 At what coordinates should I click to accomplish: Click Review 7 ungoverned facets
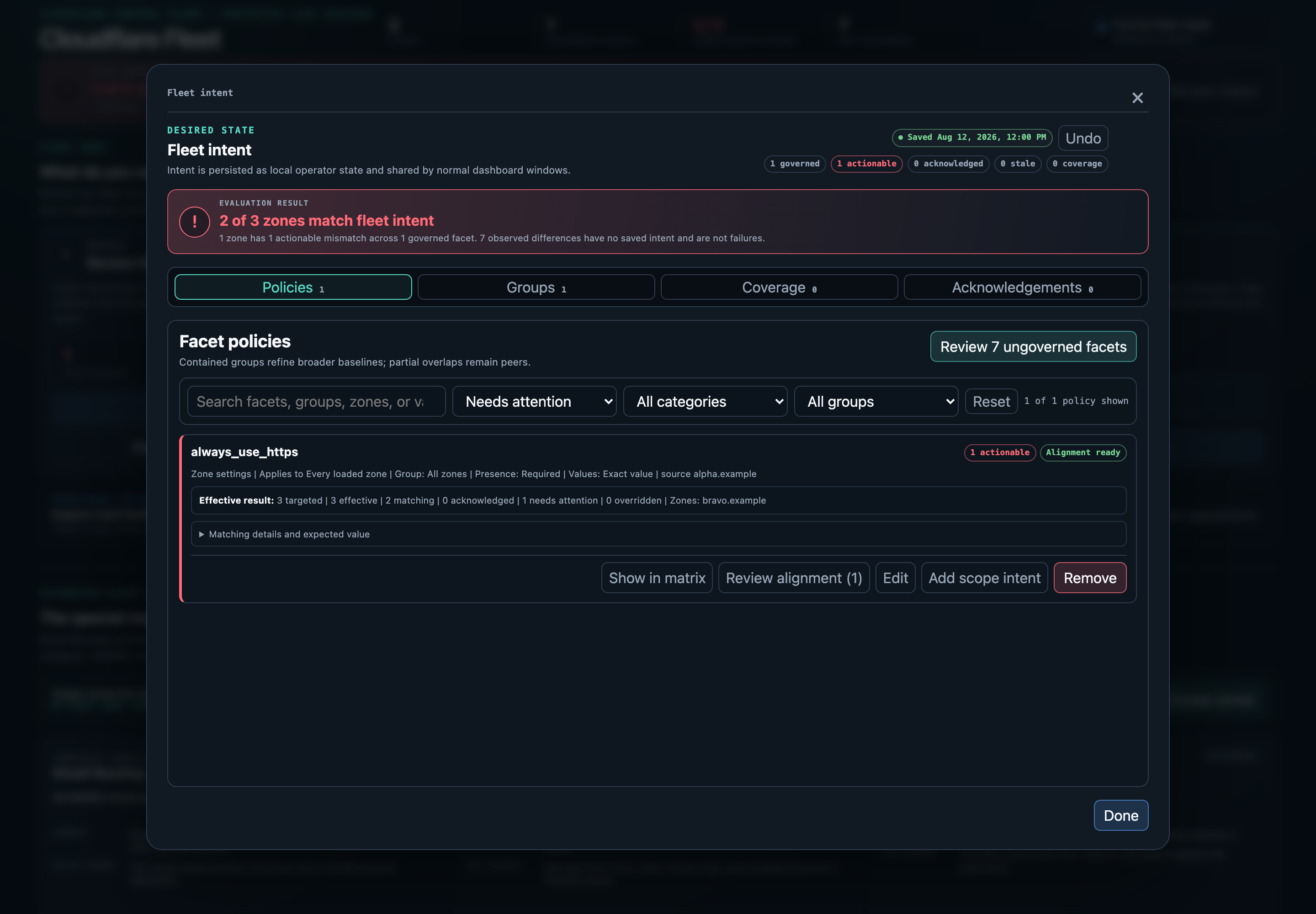tap(1033, 346)
